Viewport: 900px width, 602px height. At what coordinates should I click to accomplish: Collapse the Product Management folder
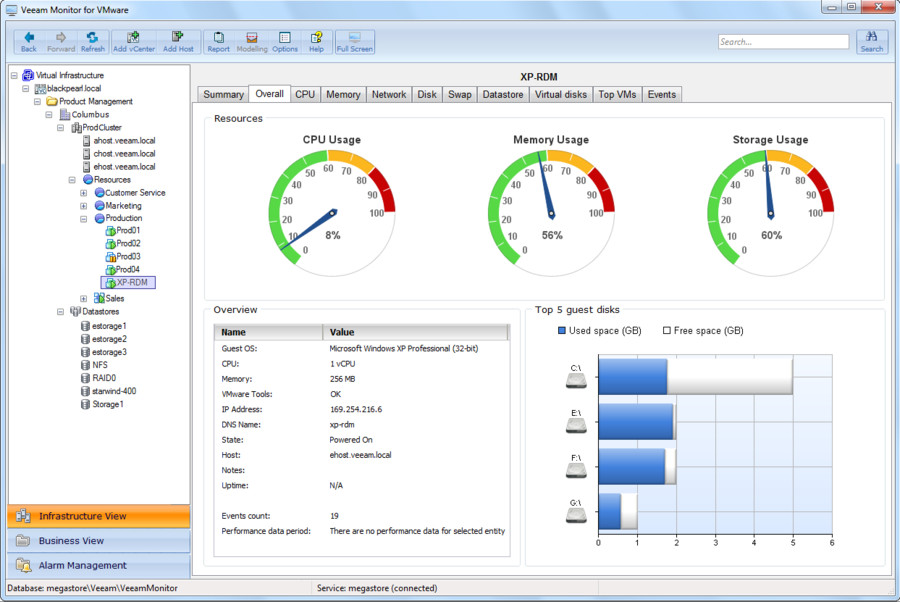(x=37, y=102)
